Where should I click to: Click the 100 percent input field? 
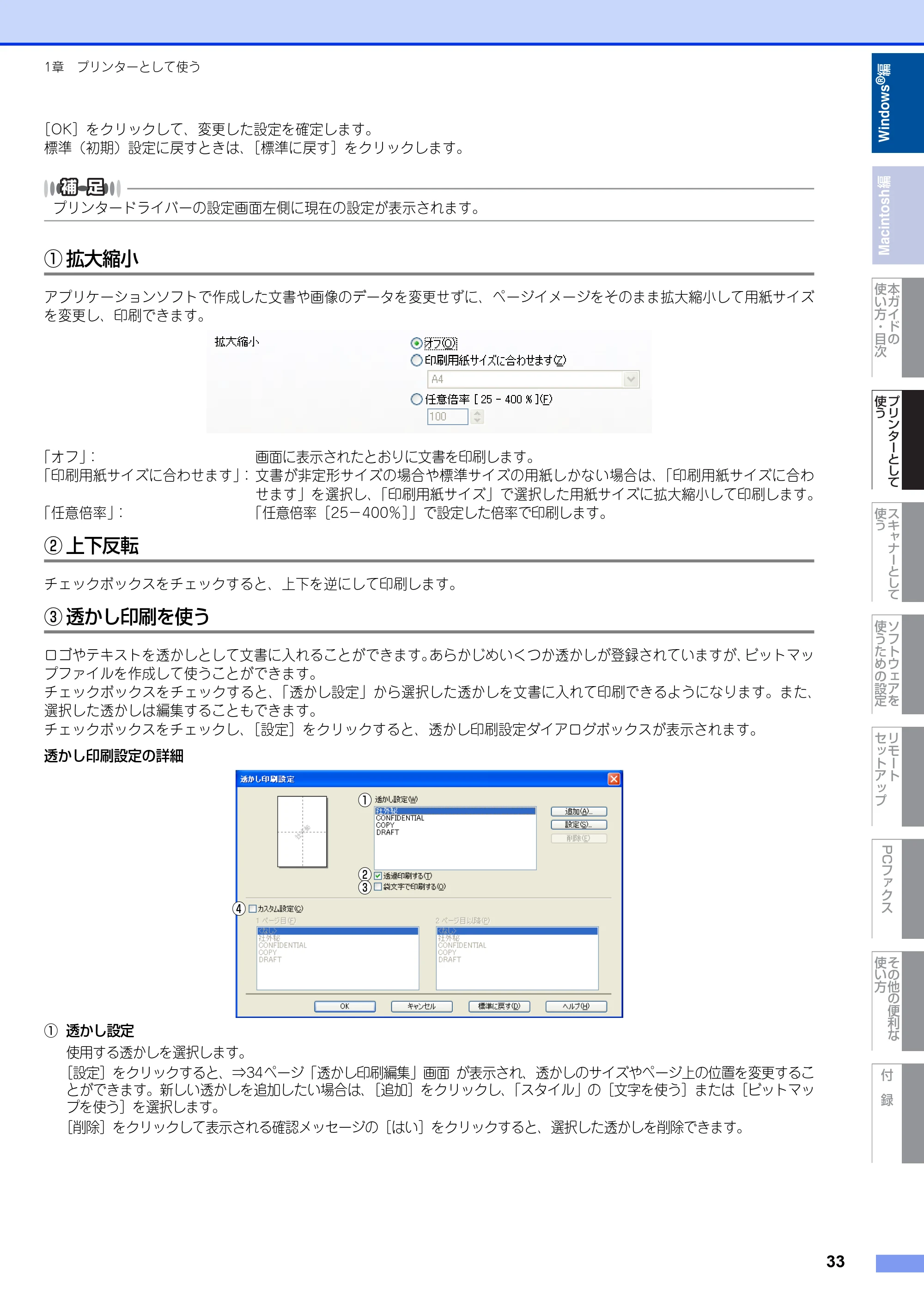tap(448, 417)
